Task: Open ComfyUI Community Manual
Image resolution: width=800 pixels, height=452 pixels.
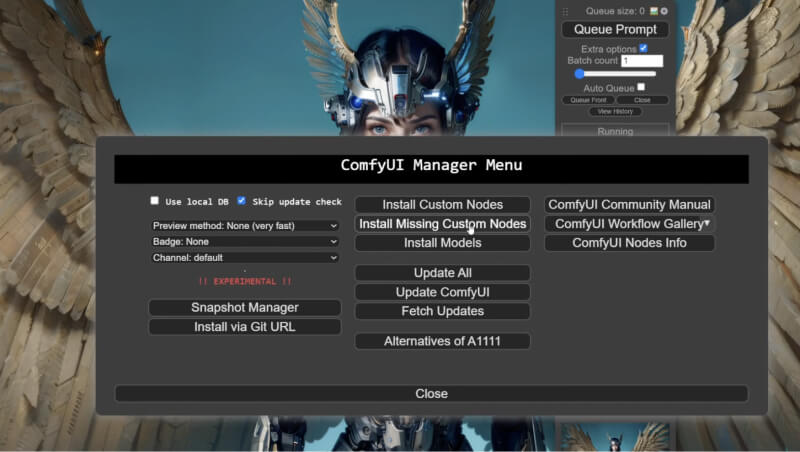Action: 629,205
